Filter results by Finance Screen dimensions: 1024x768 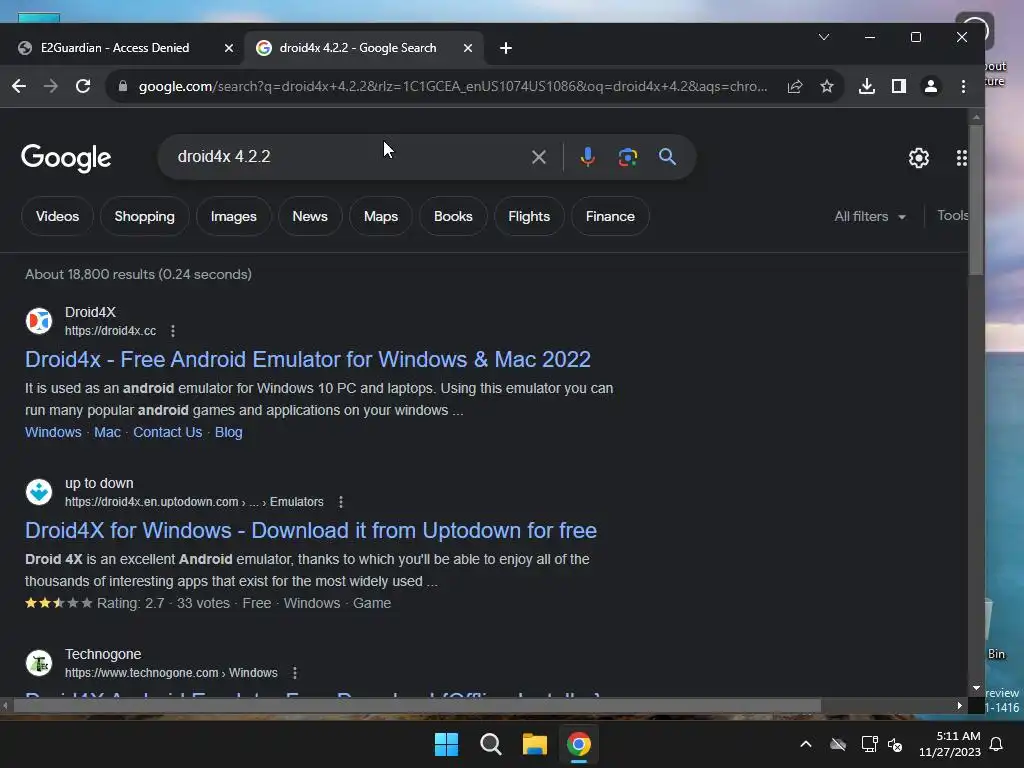[x=610, y=216]
